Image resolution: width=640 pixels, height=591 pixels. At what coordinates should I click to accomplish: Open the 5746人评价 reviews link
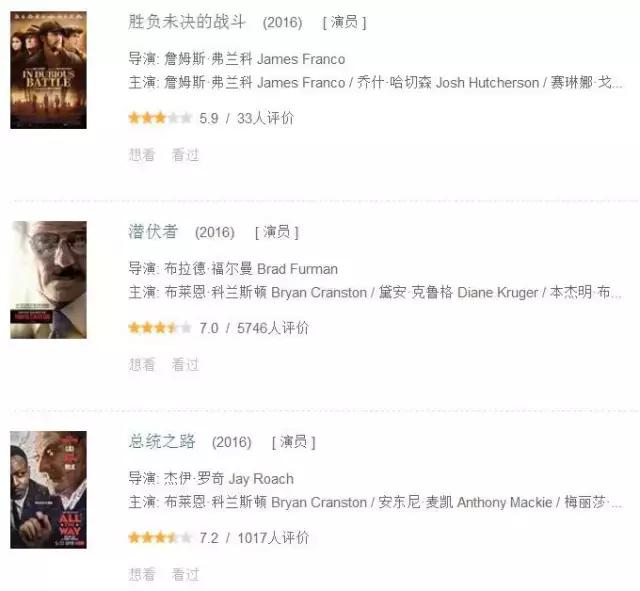pos(273,328)
